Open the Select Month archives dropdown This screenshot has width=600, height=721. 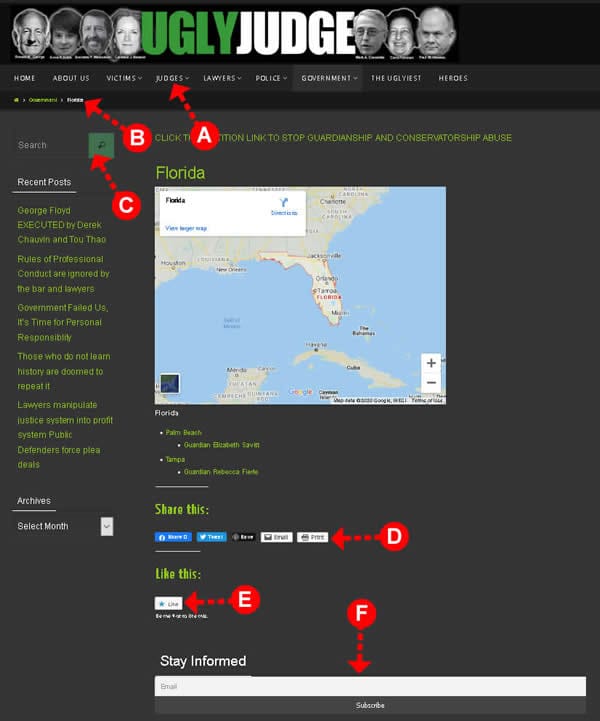(65, 526)
